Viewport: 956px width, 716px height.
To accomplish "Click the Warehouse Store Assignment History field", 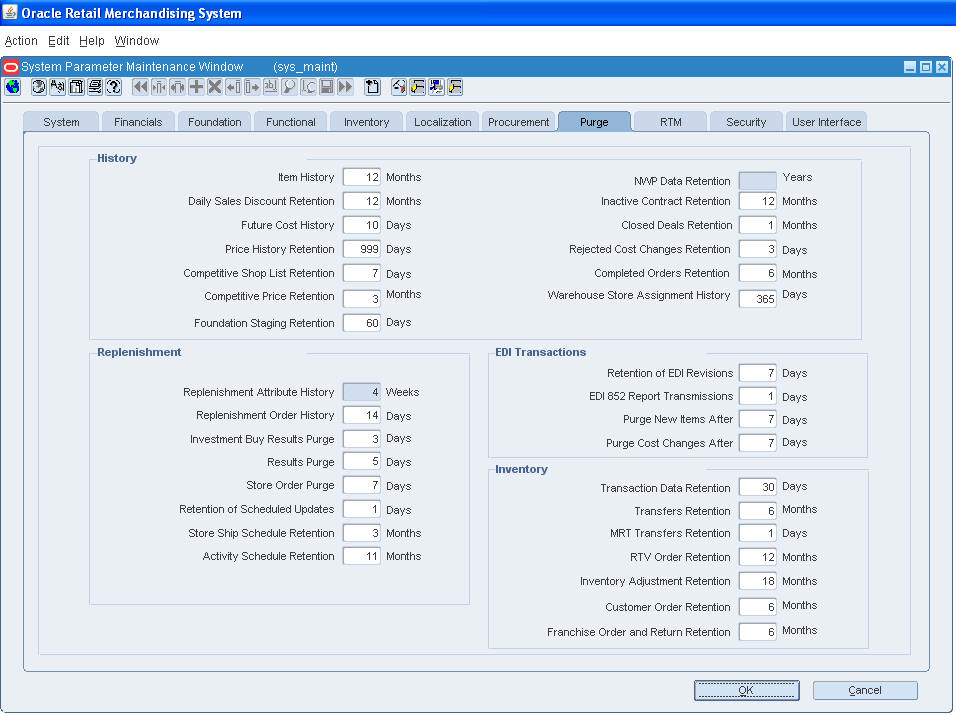I will (758, 299).
